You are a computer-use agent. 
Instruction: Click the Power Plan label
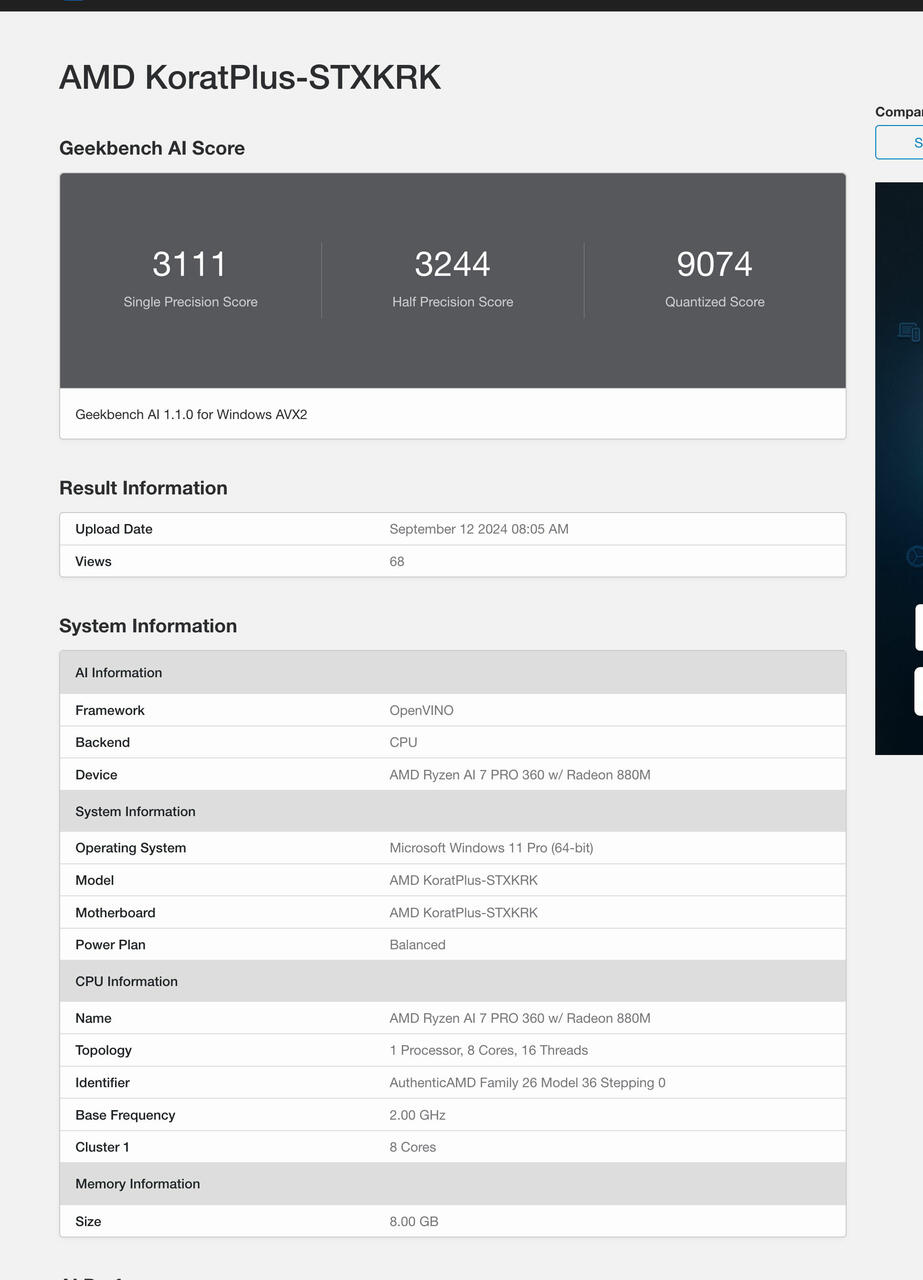(110, 944)
